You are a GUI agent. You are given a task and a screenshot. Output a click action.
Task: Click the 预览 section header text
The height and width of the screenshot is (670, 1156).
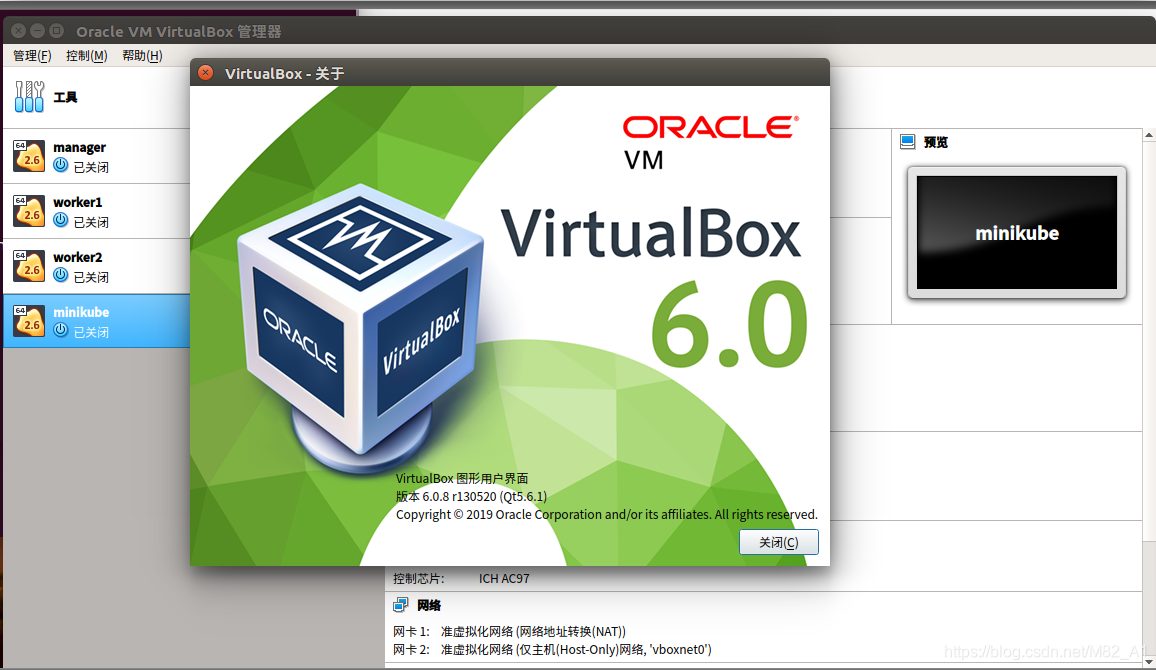click(x=936, y=142)
